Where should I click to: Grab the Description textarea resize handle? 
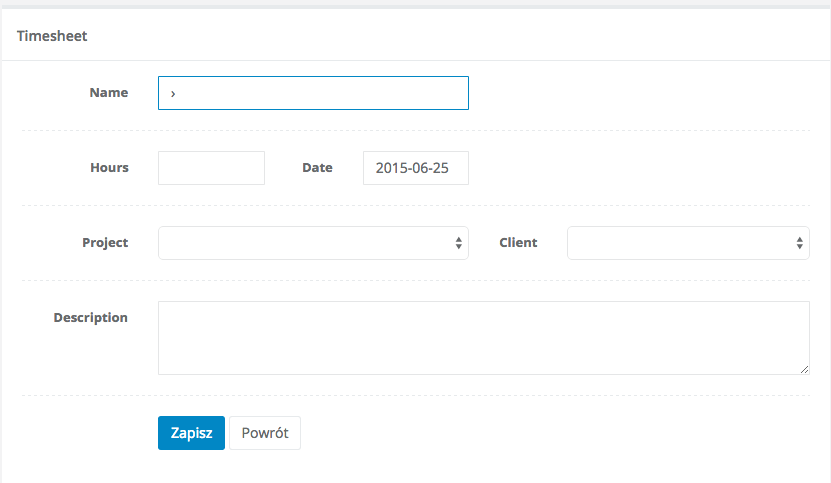804,369
